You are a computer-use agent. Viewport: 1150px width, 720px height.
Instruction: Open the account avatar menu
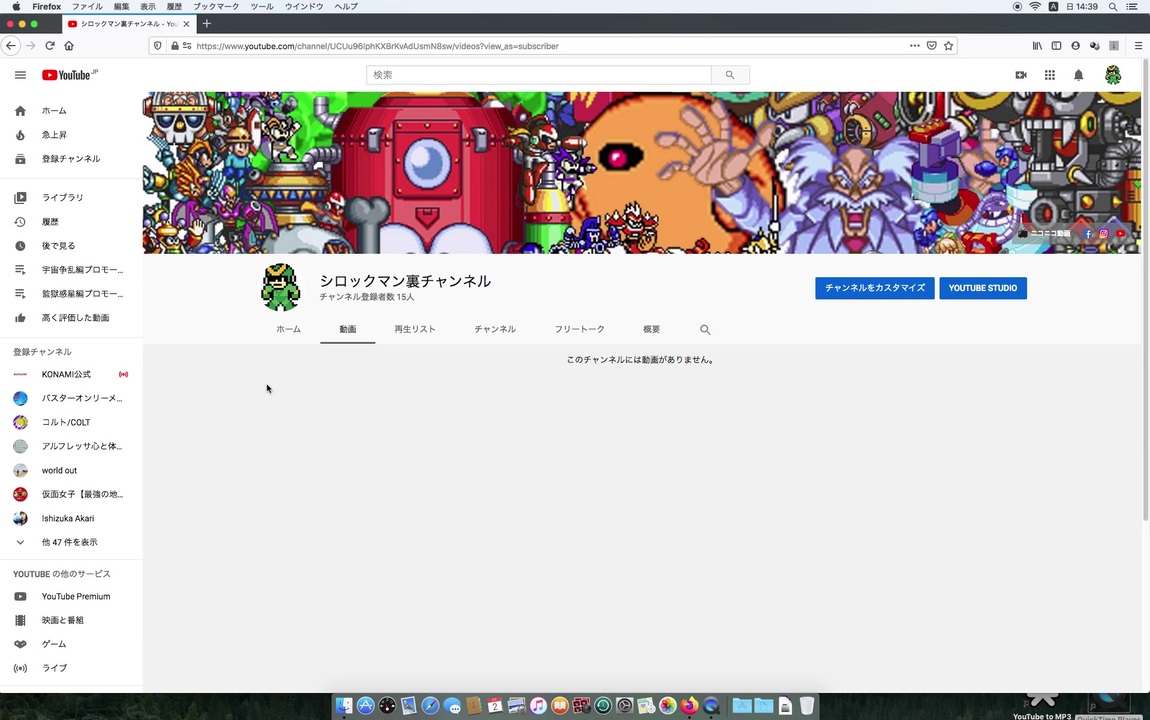(1113, 75)
